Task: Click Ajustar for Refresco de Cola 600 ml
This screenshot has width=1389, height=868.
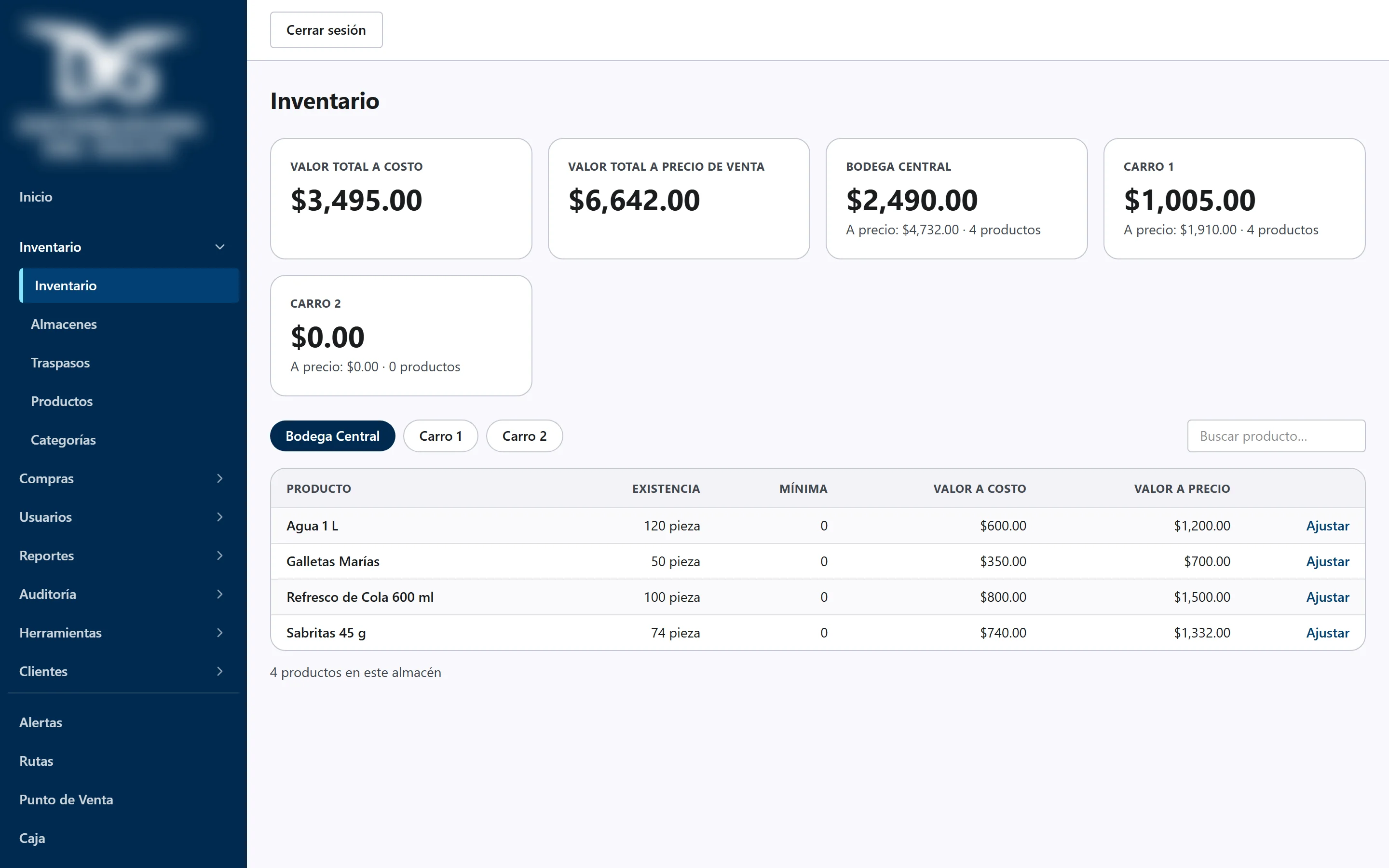Action: pyautogui.click(x=1328, y=597)
